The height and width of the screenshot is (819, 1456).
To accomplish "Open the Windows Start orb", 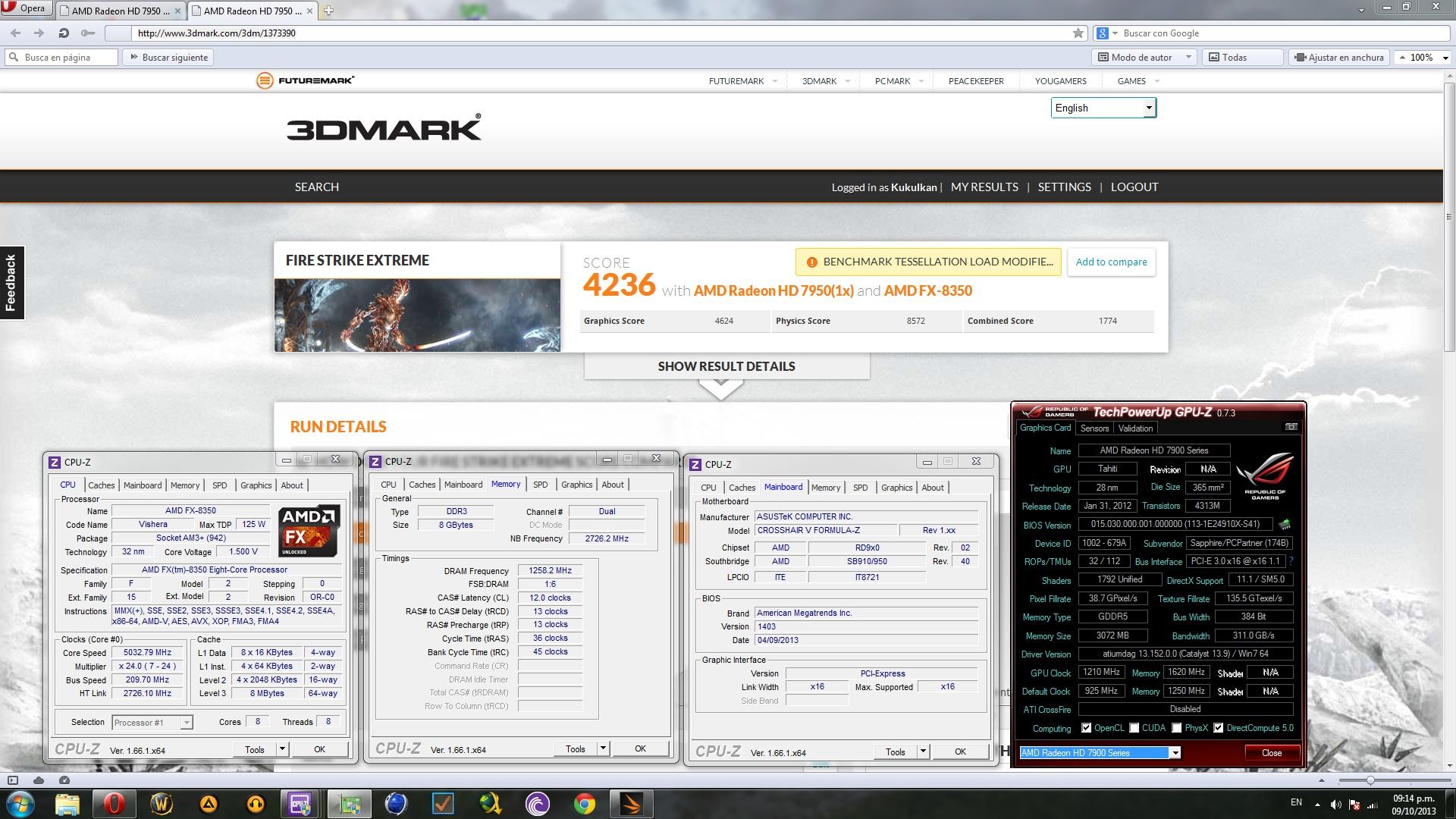I will (x=21, y=804).
